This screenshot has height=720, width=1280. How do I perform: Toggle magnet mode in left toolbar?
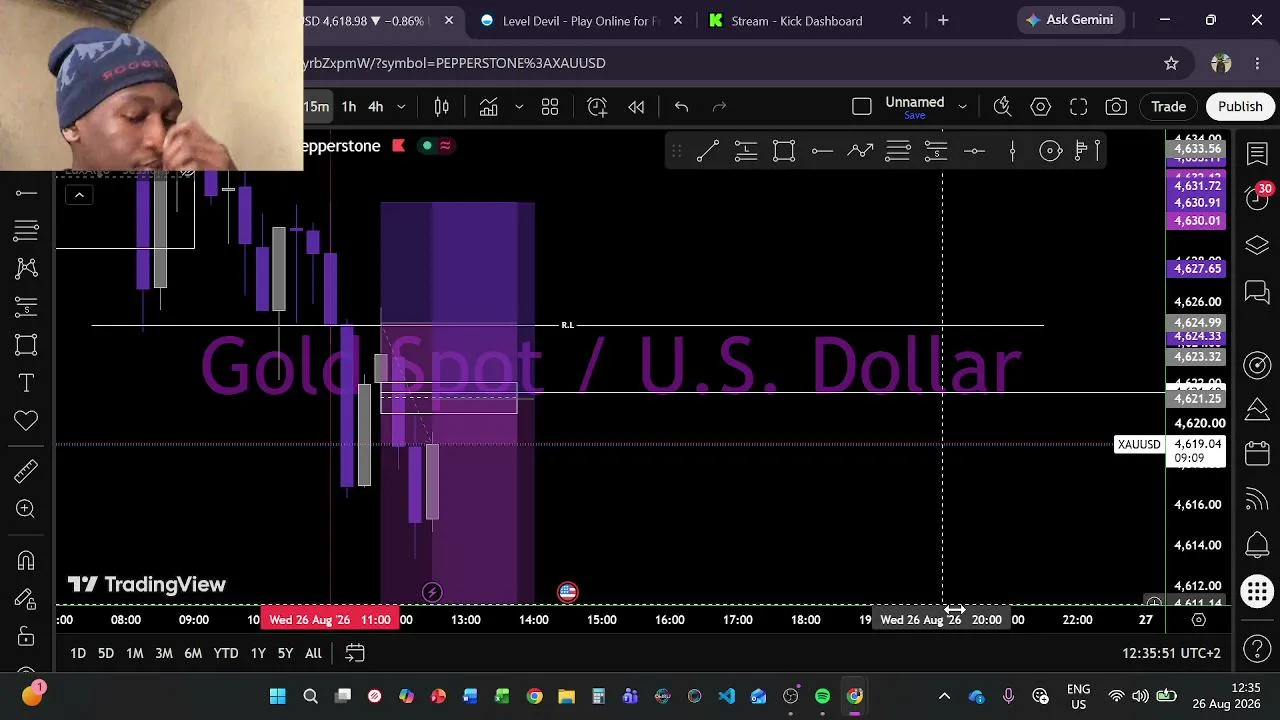pyautogui.click(x=26, y=561)
